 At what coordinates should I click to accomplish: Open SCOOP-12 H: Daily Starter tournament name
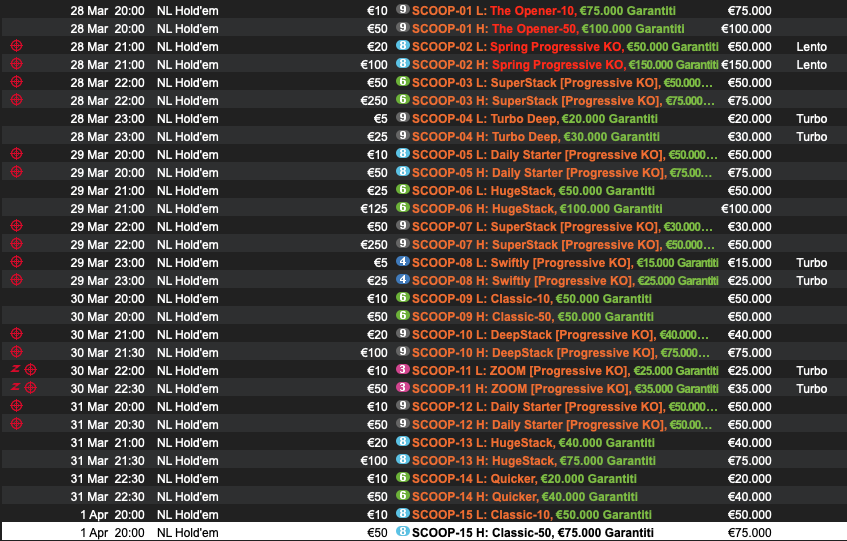coord(562,425)
